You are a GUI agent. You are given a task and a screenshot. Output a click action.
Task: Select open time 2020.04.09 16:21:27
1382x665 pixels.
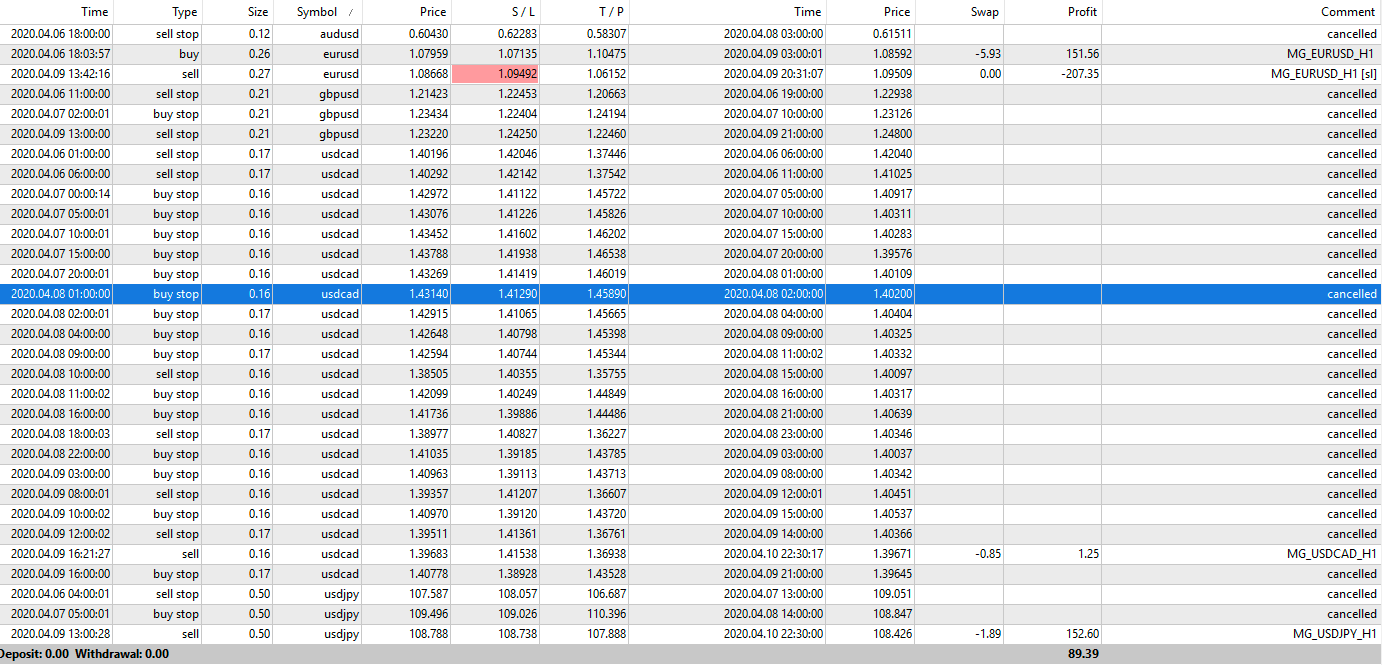click(x=60, y=554)
